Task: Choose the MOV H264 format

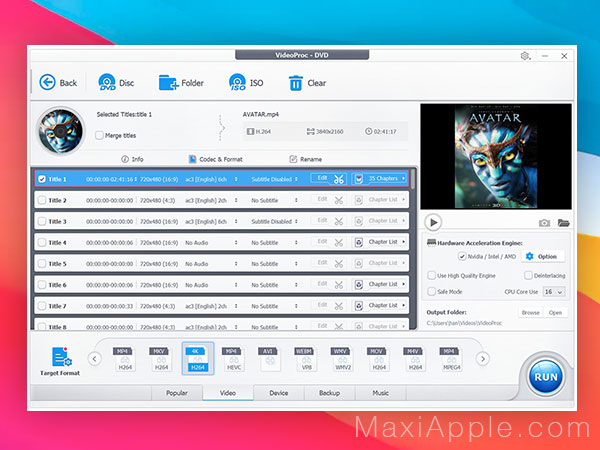Action: [379, 359]
